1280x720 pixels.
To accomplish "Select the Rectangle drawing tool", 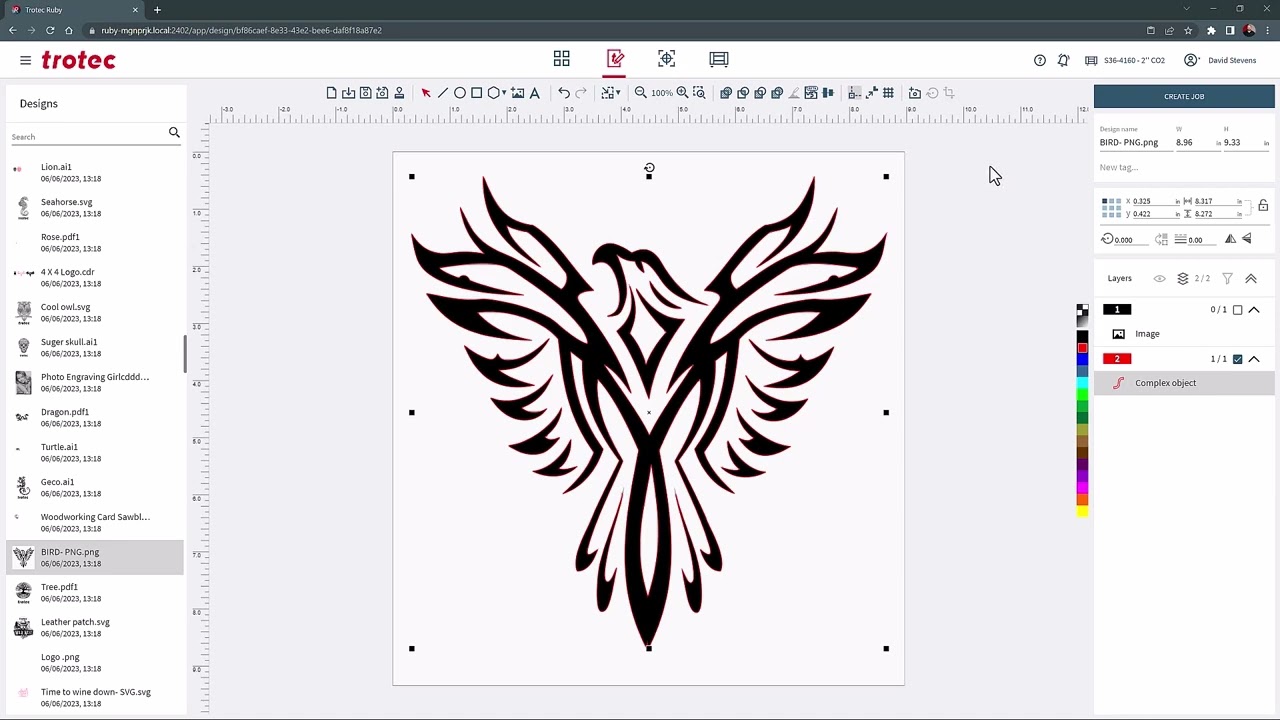I will click(x=477, y=93).
